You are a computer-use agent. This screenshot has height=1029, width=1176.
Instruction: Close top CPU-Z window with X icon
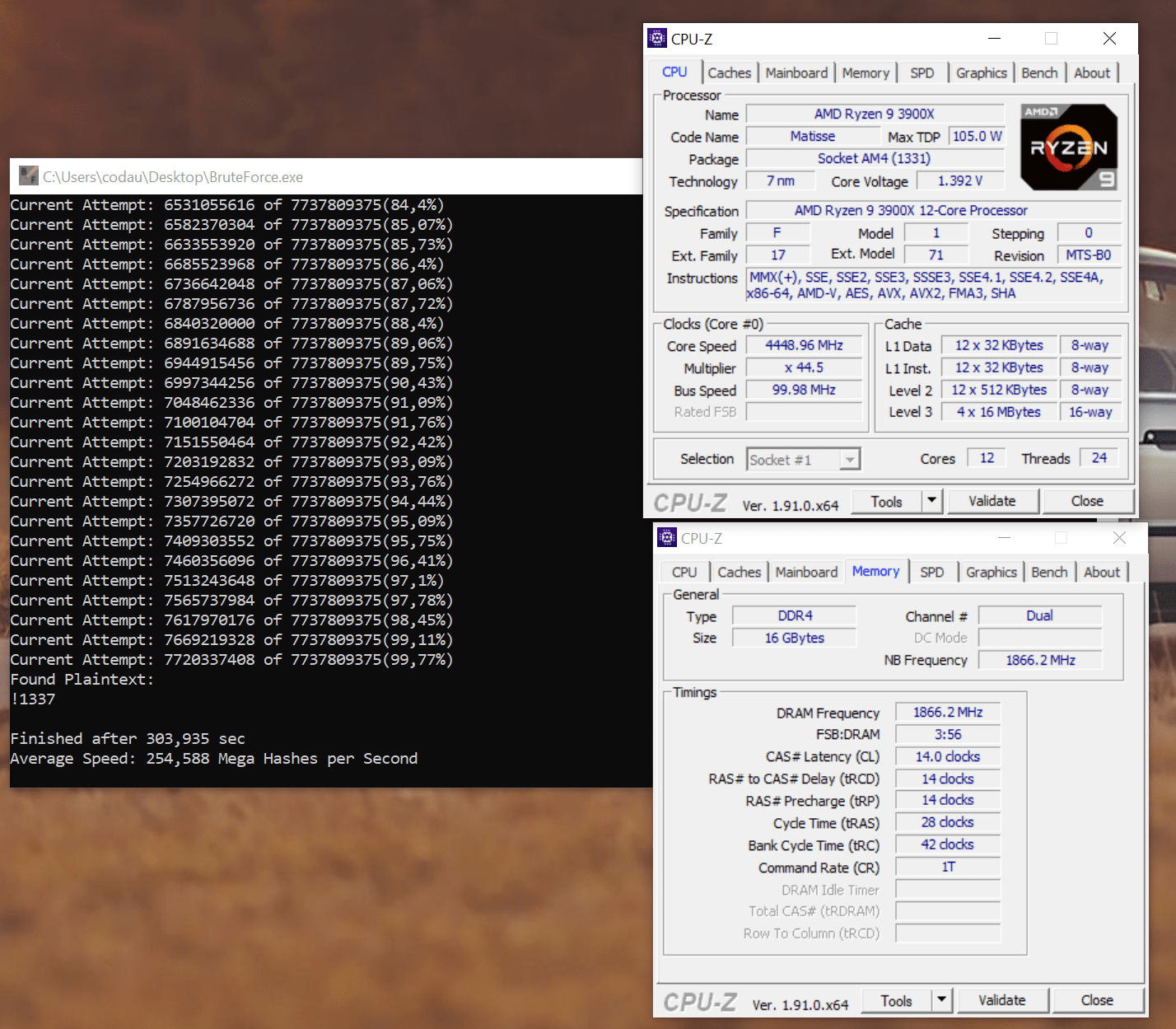coord(1109,38)
